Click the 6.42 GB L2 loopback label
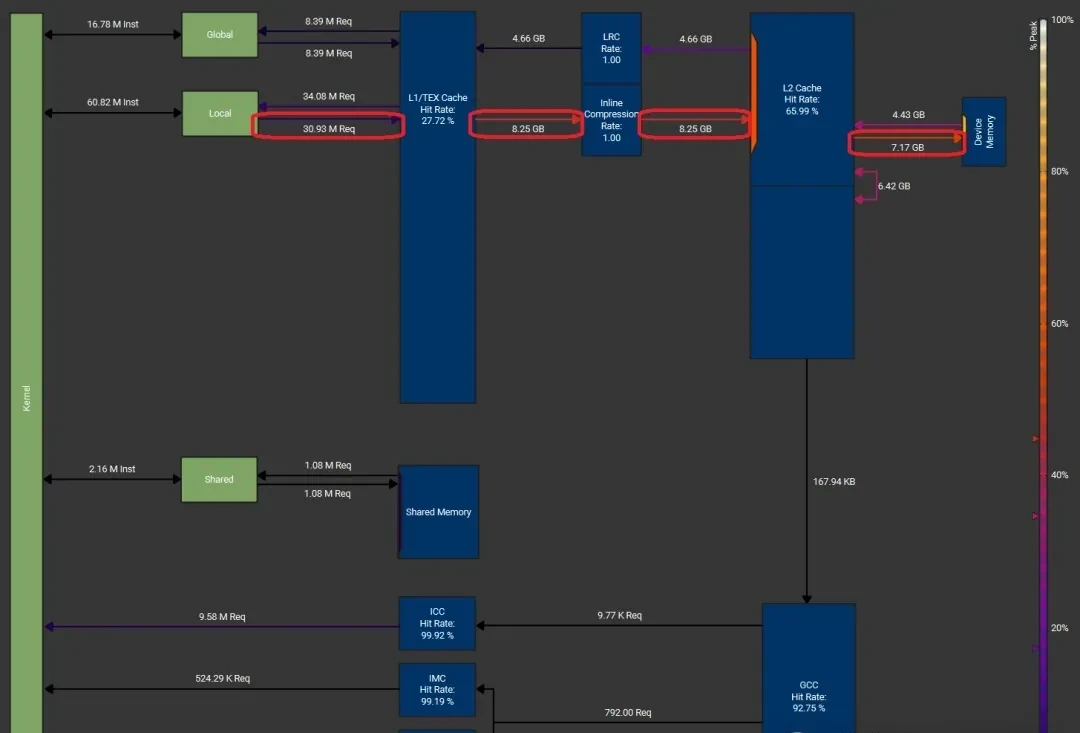 [x=894, y=186]
